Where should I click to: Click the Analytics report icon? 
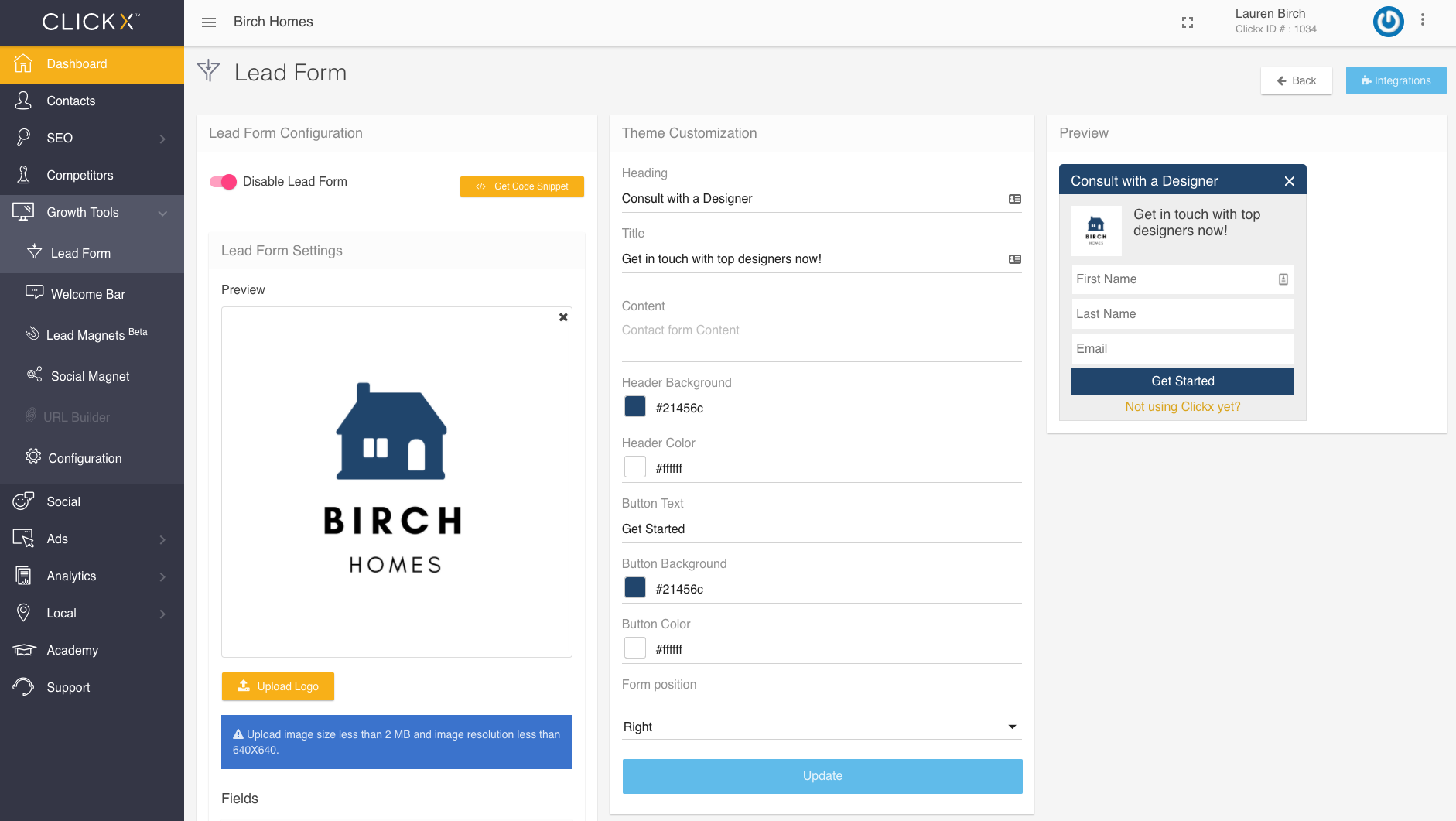23,576
